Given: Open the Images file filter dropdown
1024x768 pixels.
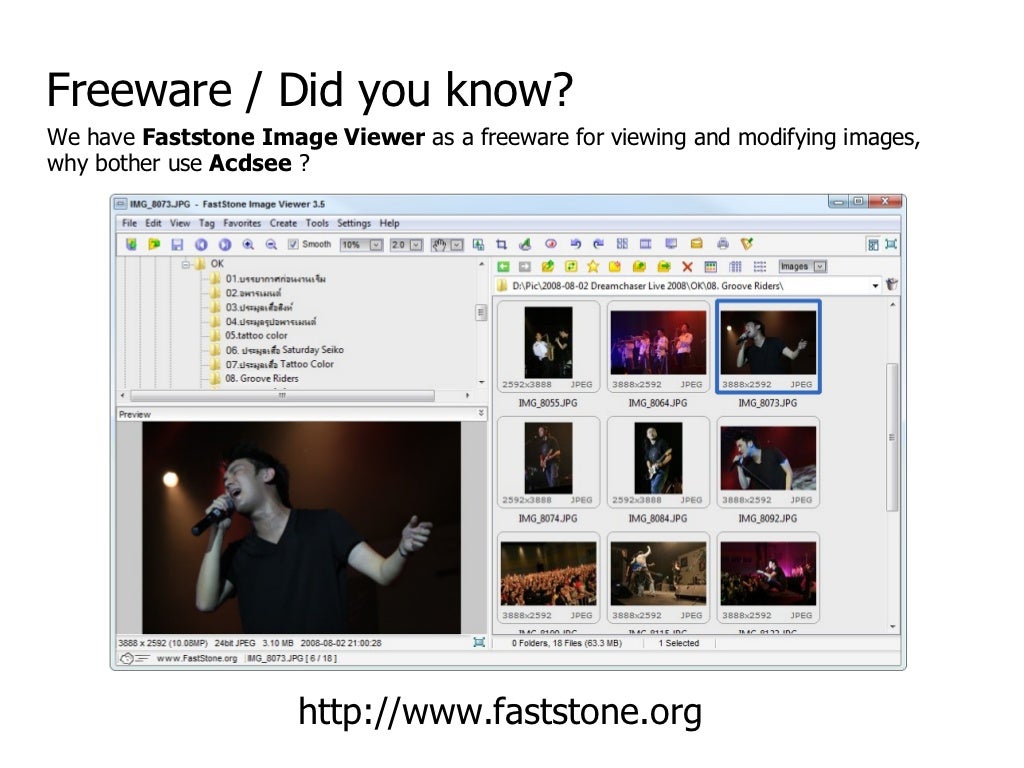Looking at the screenshot, I should [x=820, y=267].
